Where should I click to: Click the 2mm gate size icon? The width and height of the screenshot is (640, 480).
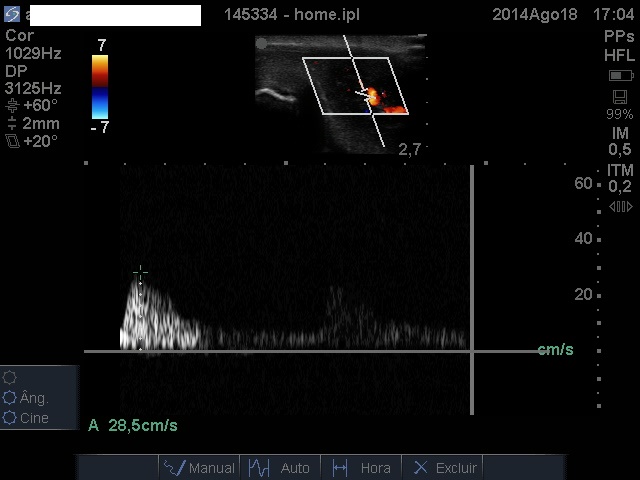click(12, 124)
